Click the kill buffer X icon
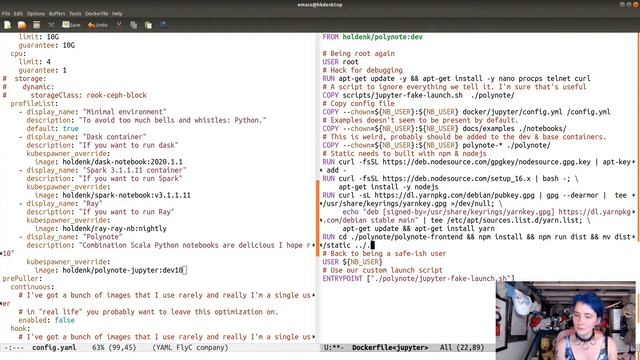640x360 pixels. tap(51, 25)
